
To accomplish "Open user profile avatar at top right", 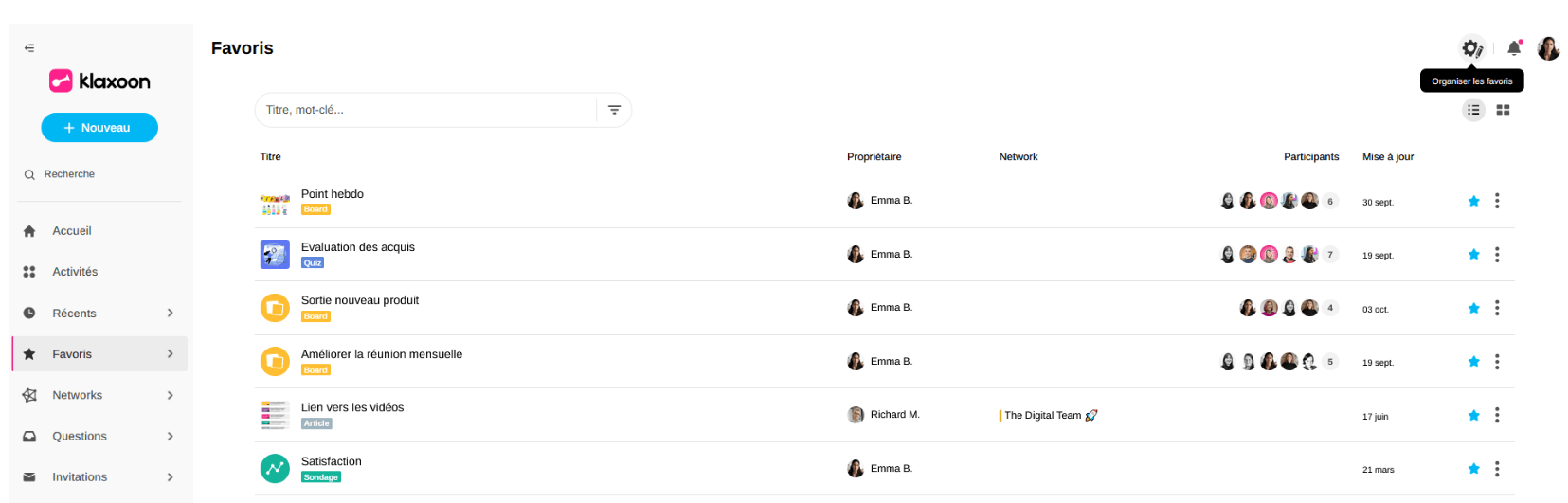I will coord(1548,48).
